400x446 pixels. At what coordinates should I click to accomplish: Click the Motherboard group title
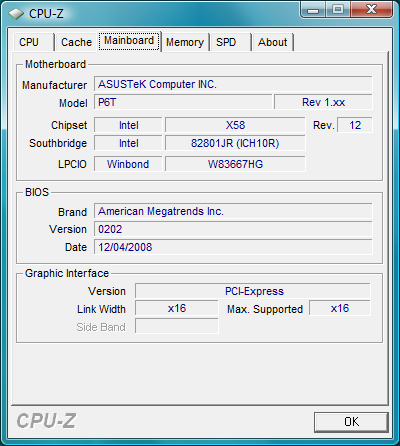55,64
